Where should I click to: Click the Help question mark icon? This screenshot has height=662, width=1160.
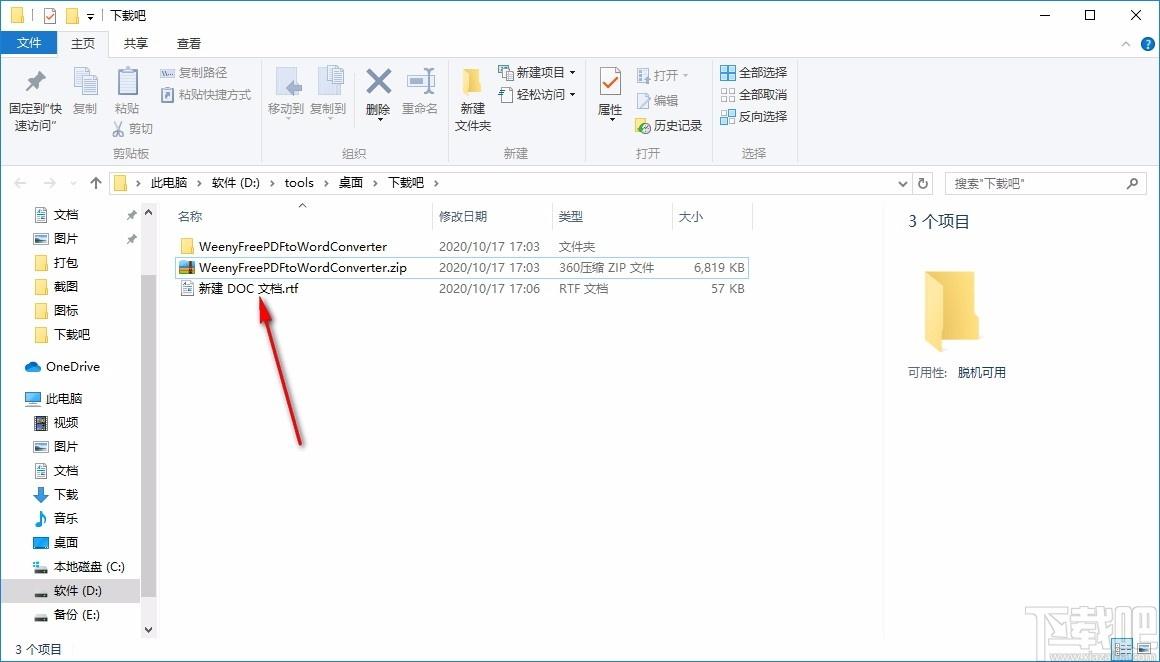pos(1147,44)
